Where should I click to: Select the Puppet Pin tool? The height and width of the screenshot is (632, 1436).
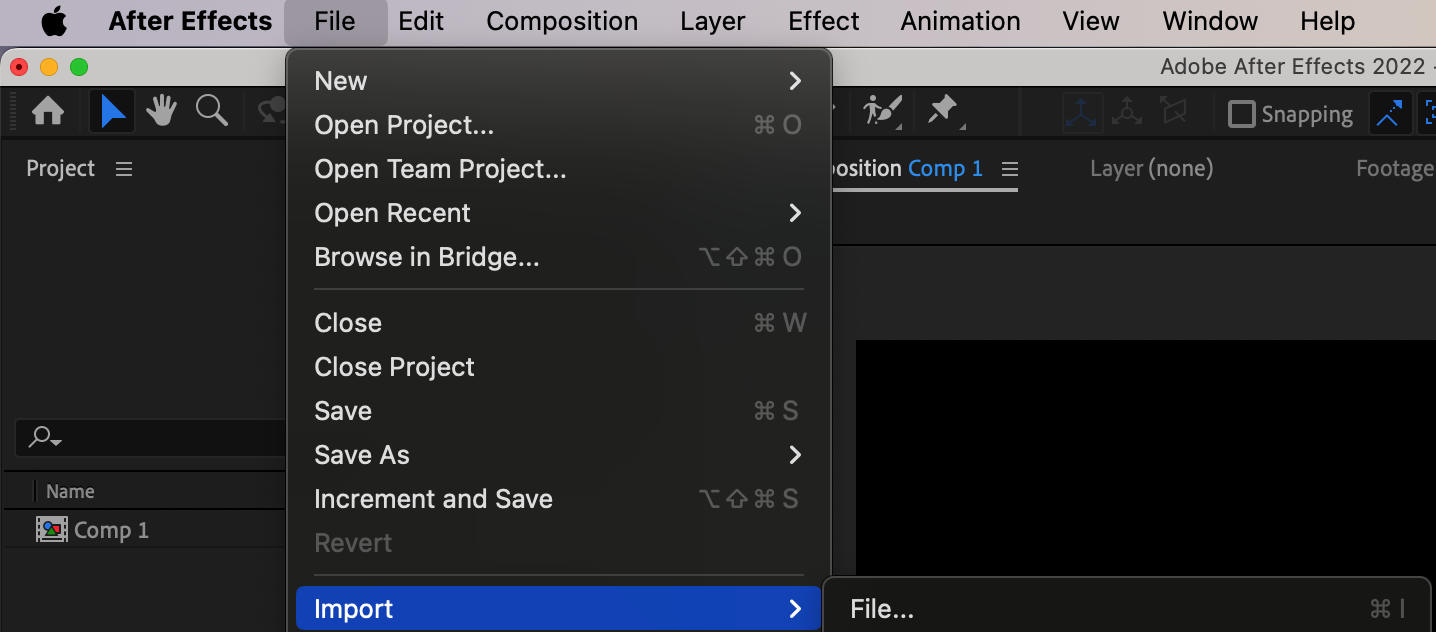[x=943, y=112]
